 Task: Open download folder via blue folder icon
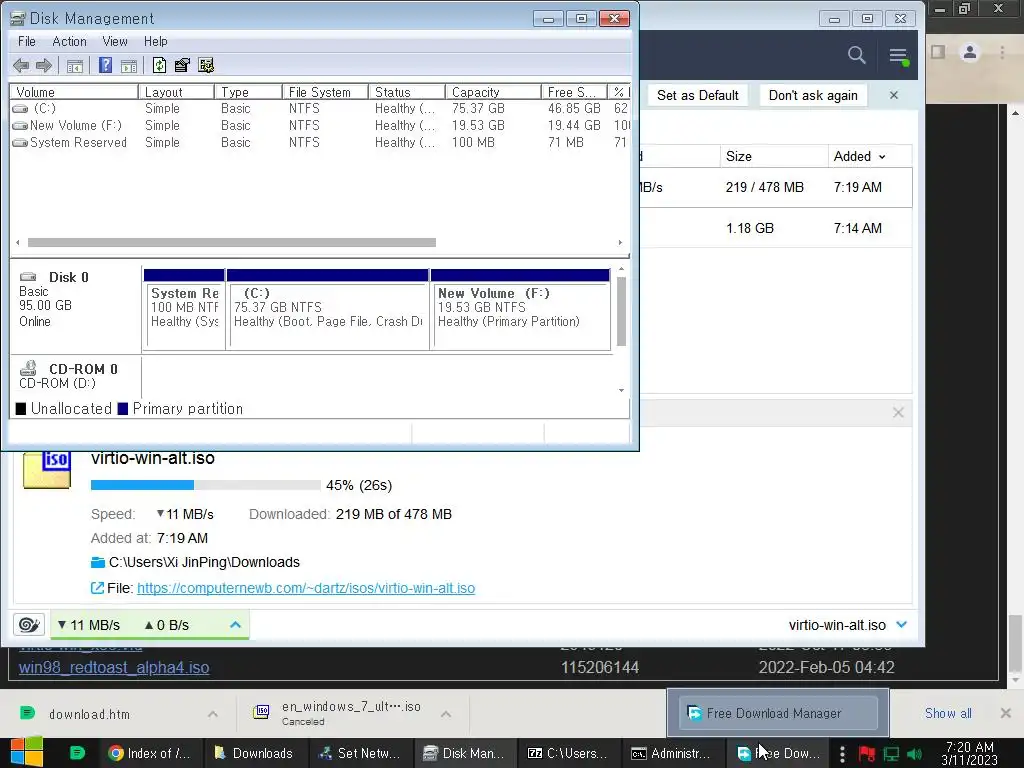click(98, 562)
